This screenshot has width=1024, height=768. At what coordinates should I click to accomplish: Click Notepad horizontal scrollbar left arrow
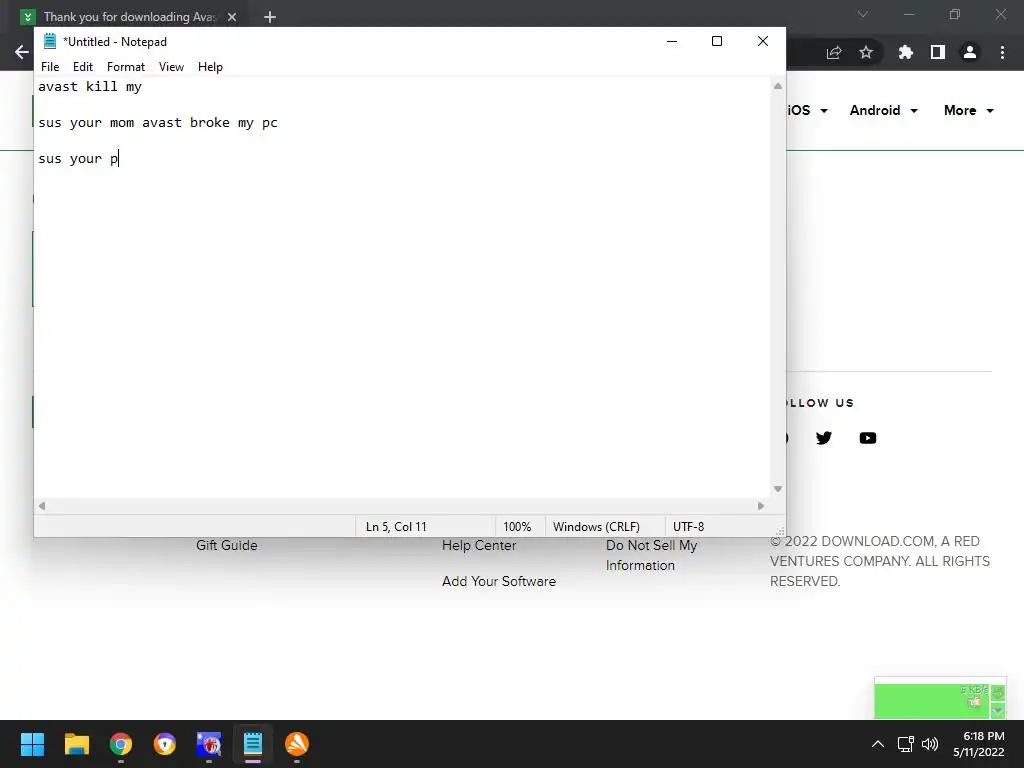click(x=42, y=506)
